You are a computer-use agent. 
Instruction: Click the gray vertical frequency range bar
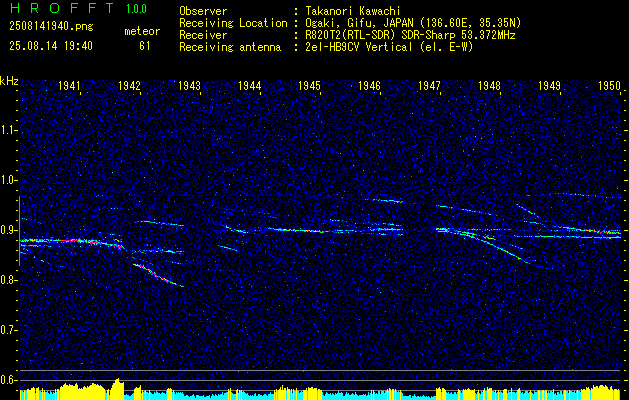(20, 231)
